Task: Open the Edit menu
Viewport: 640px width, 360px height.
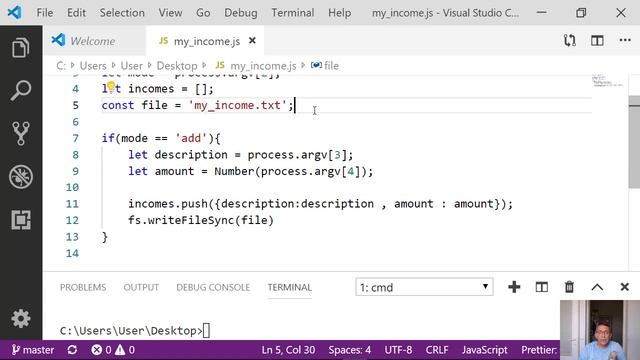Action: (x=76, y=13)
